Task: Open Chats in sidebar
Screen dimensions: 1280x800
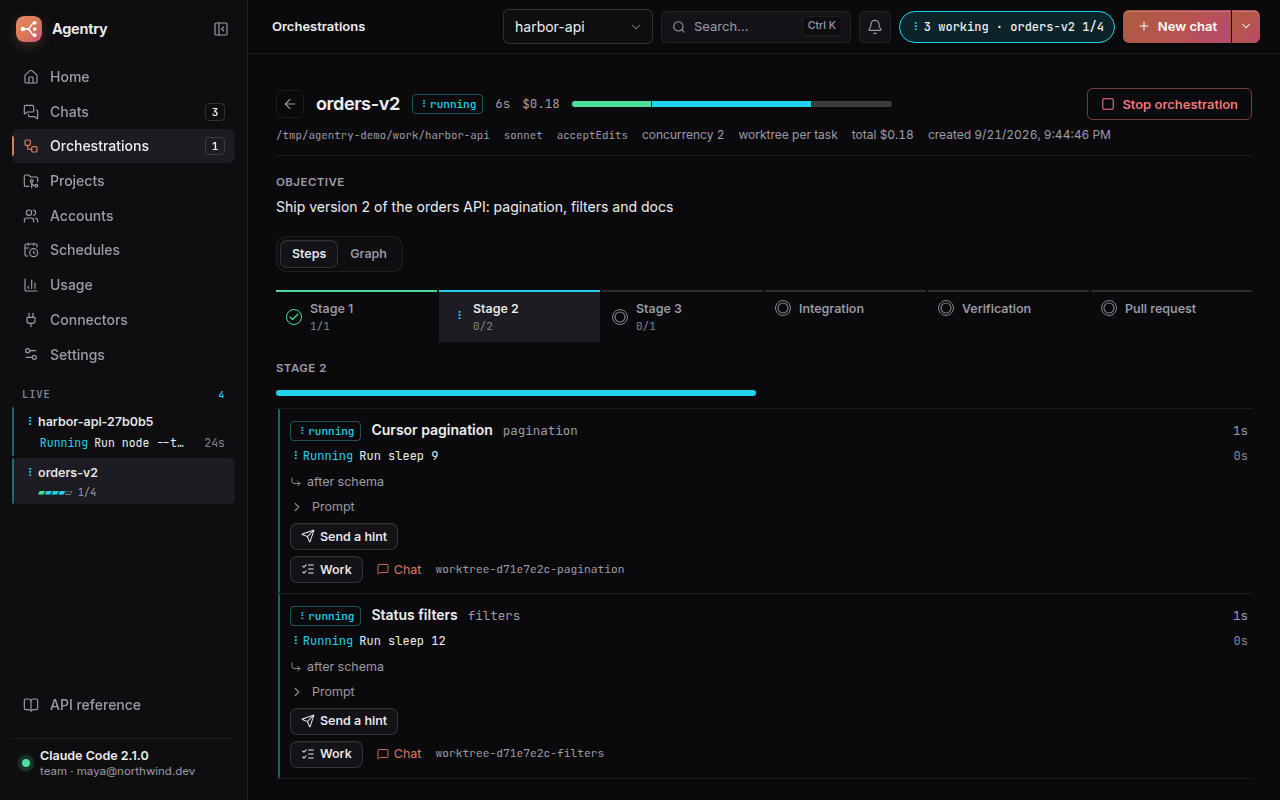Action: coord(124,112)
